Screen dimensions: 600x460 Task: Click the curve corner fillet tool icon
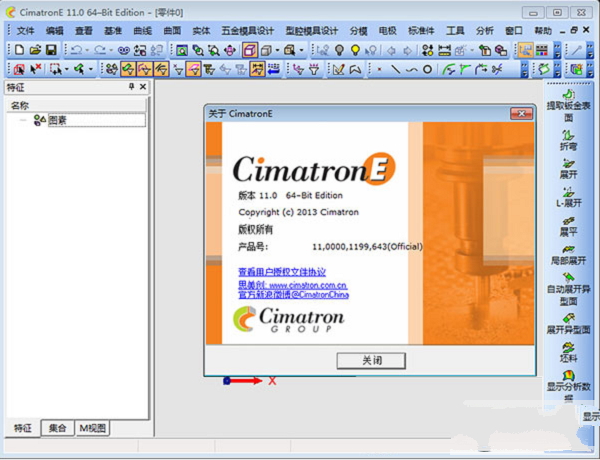465,69
